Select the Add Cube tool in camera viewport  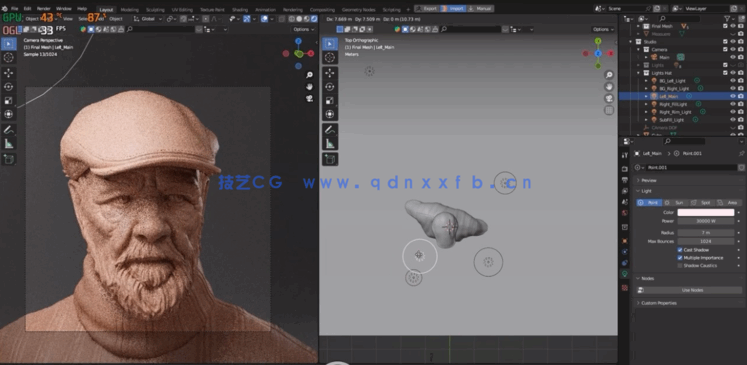(x=9, y=159)
